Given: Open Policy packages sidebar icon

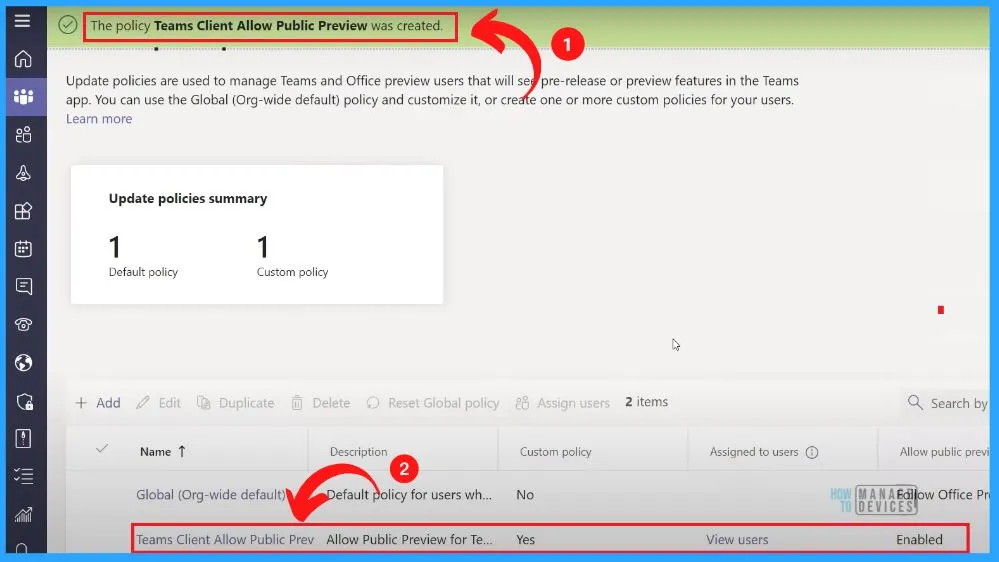Looking at the screenshot, I should pyautogui.click(x=24, y=438).
